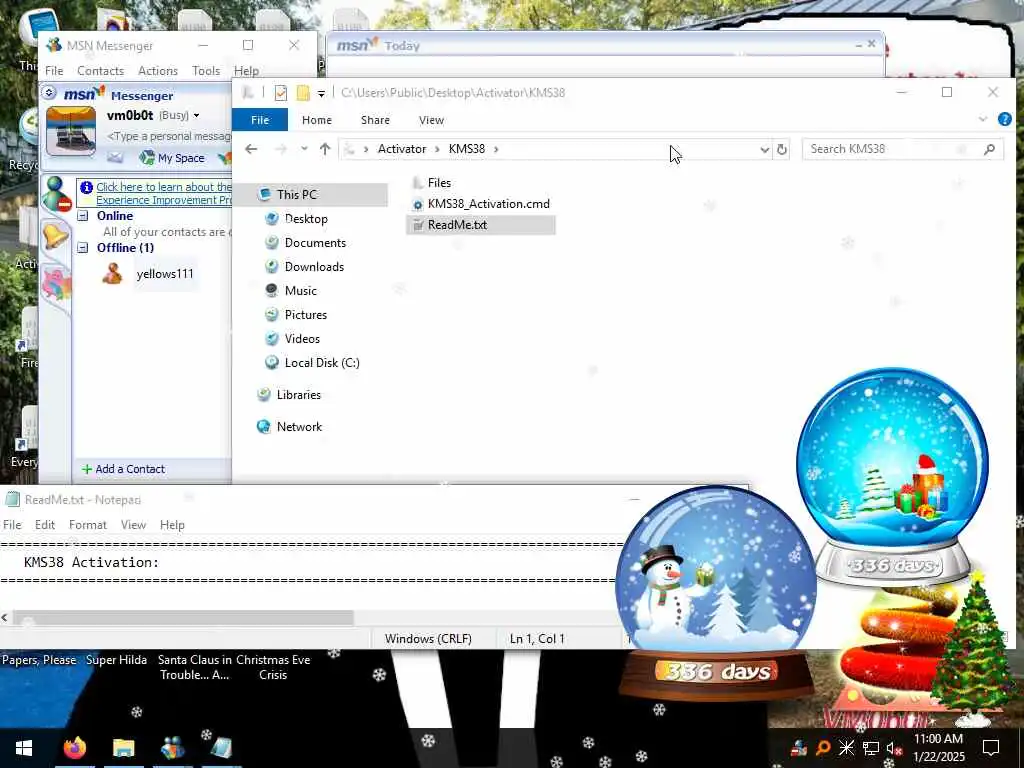The image size is (1024, 768).
Task: Launch Firefox from the taskbar
Action: [x=74, y=748]
